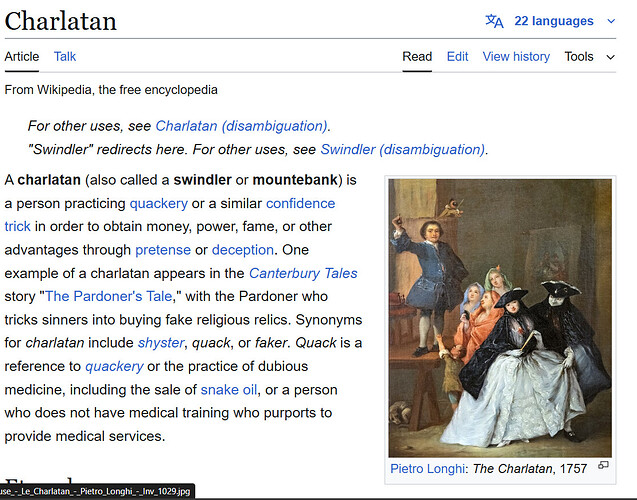Click the bold word 'mountebank'
Screen dimensions: 637x500
[x=295, y=180]
